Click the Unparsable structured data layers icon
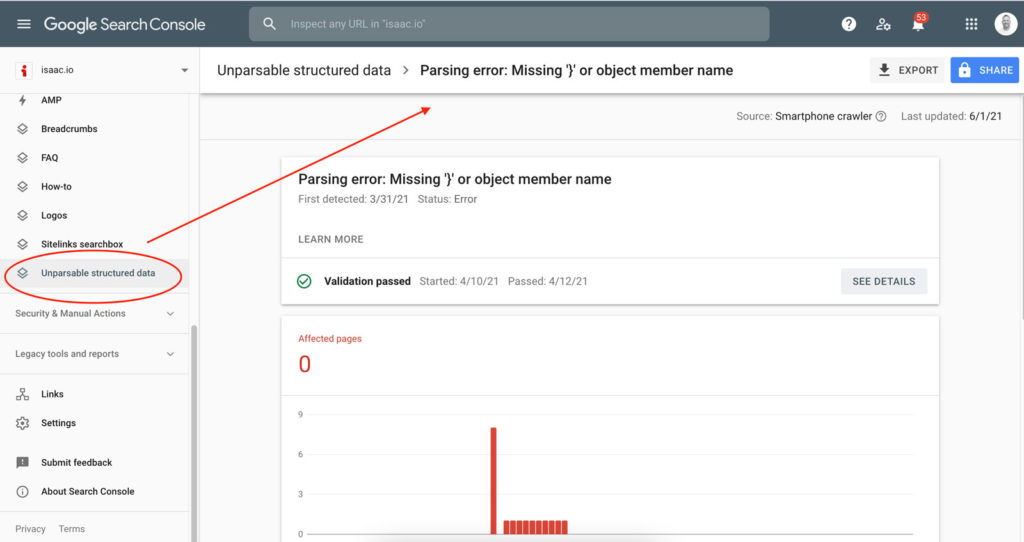This screenshot has width=1024, height=542. pyautogui.click(x=22, y=273)
